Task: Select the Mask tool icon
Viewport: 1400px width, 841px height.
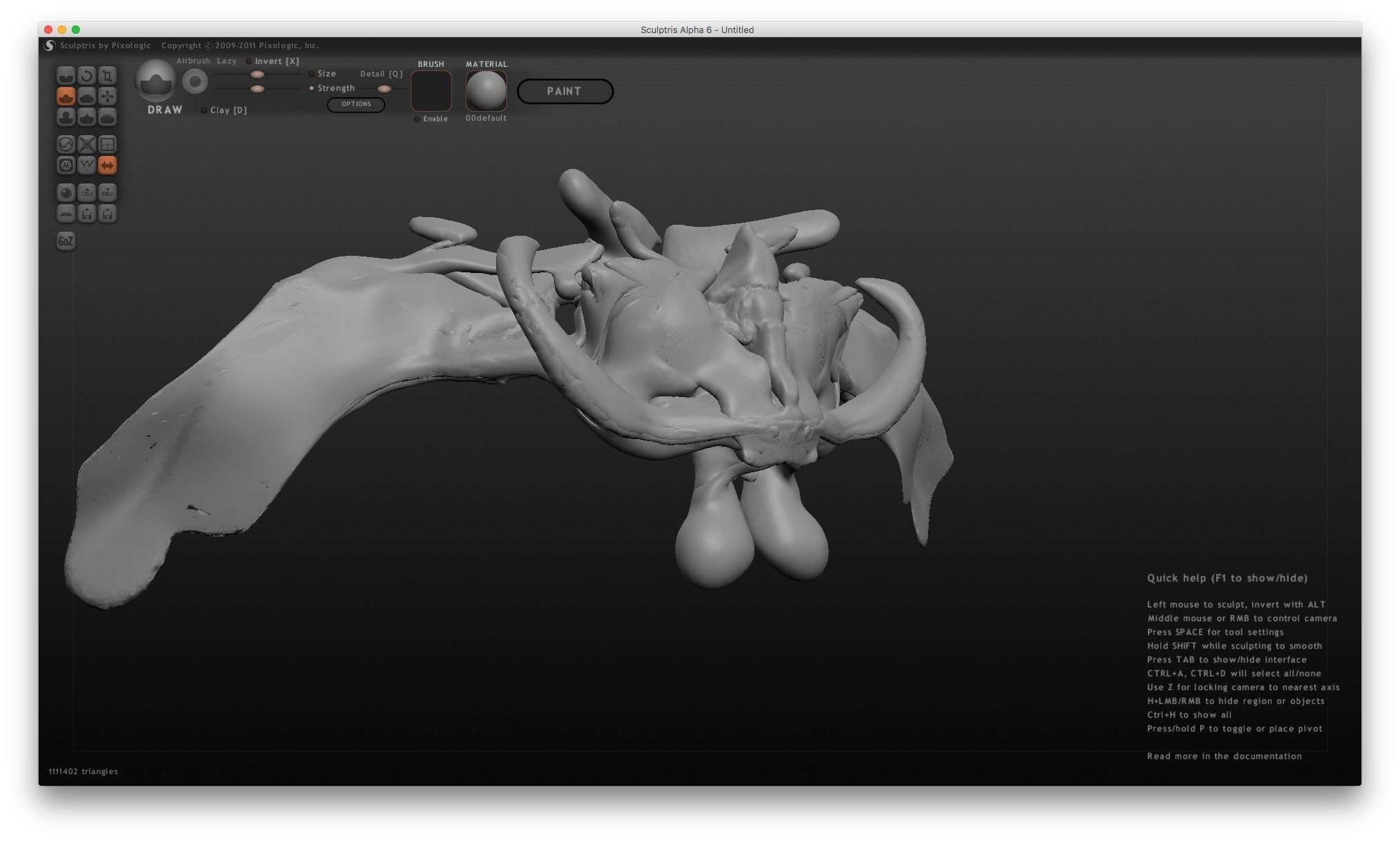Action: 65,165
